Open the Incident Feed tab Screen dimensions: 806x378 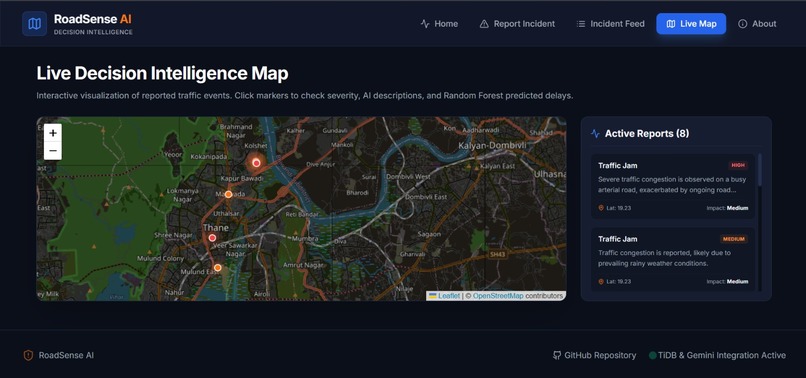610,24
